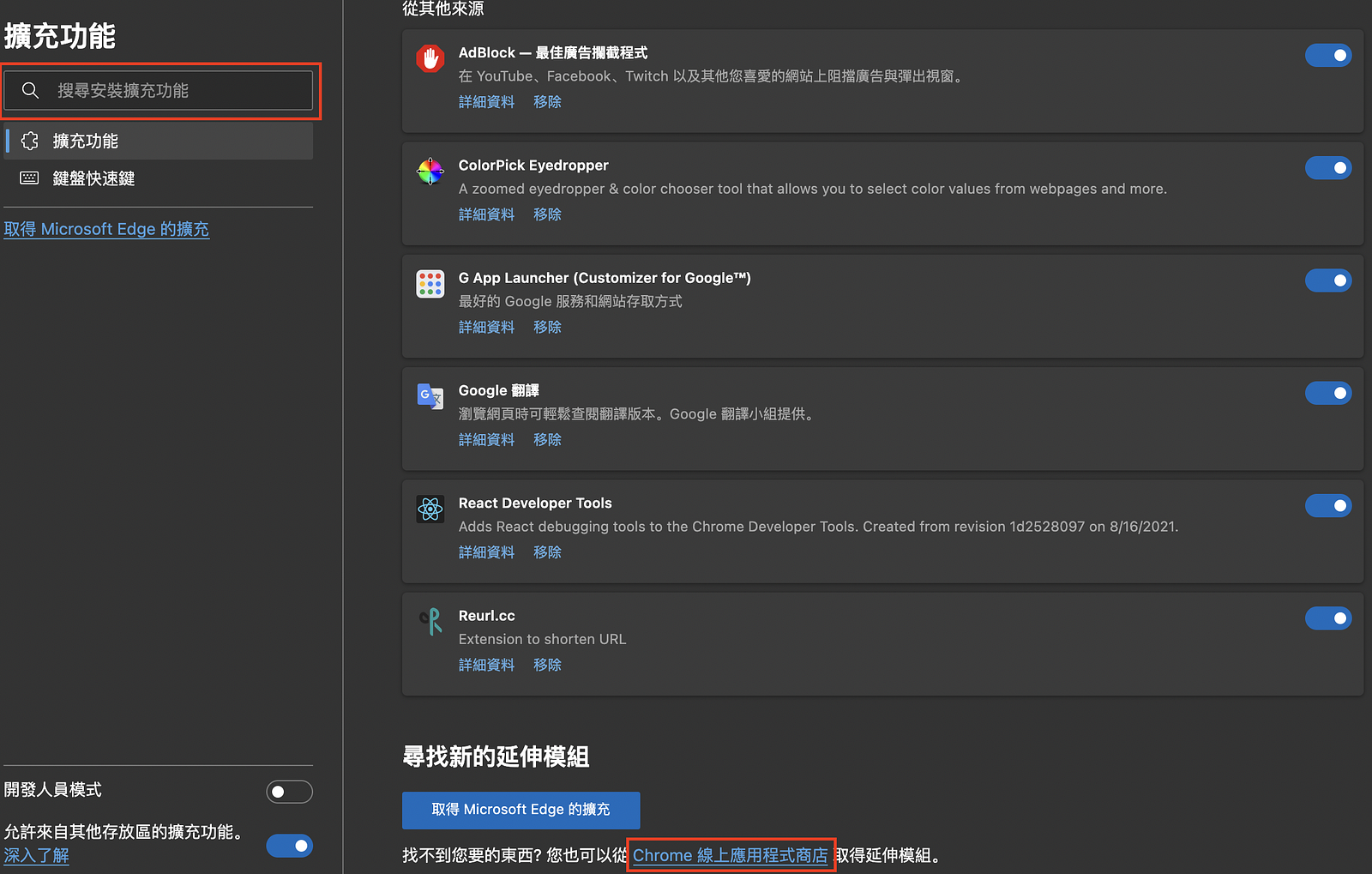Disable the AdBlock extension toggle
The image size is (1372, 874).
tap(1328, 55)
